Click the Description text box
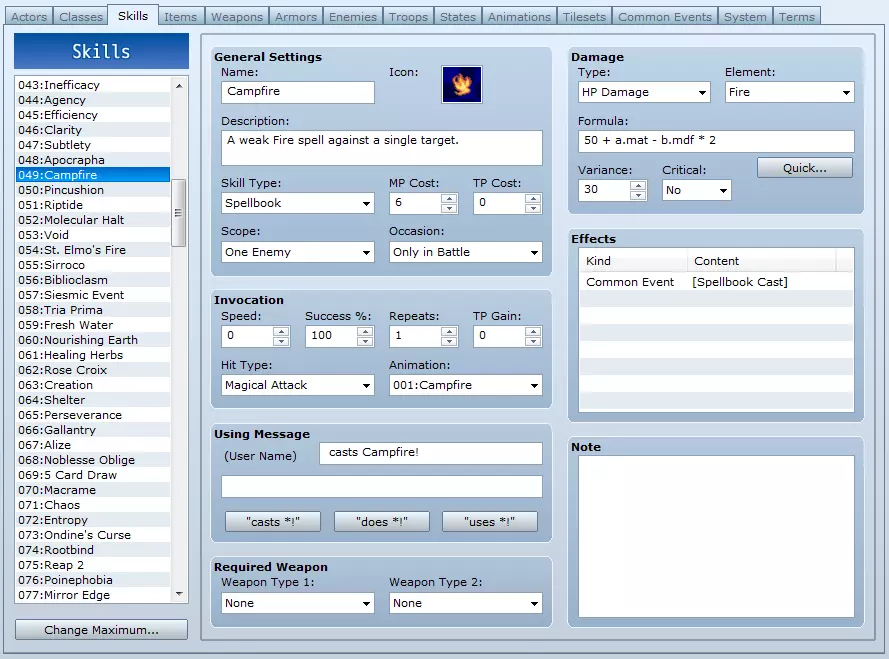 tap(382, 148)
